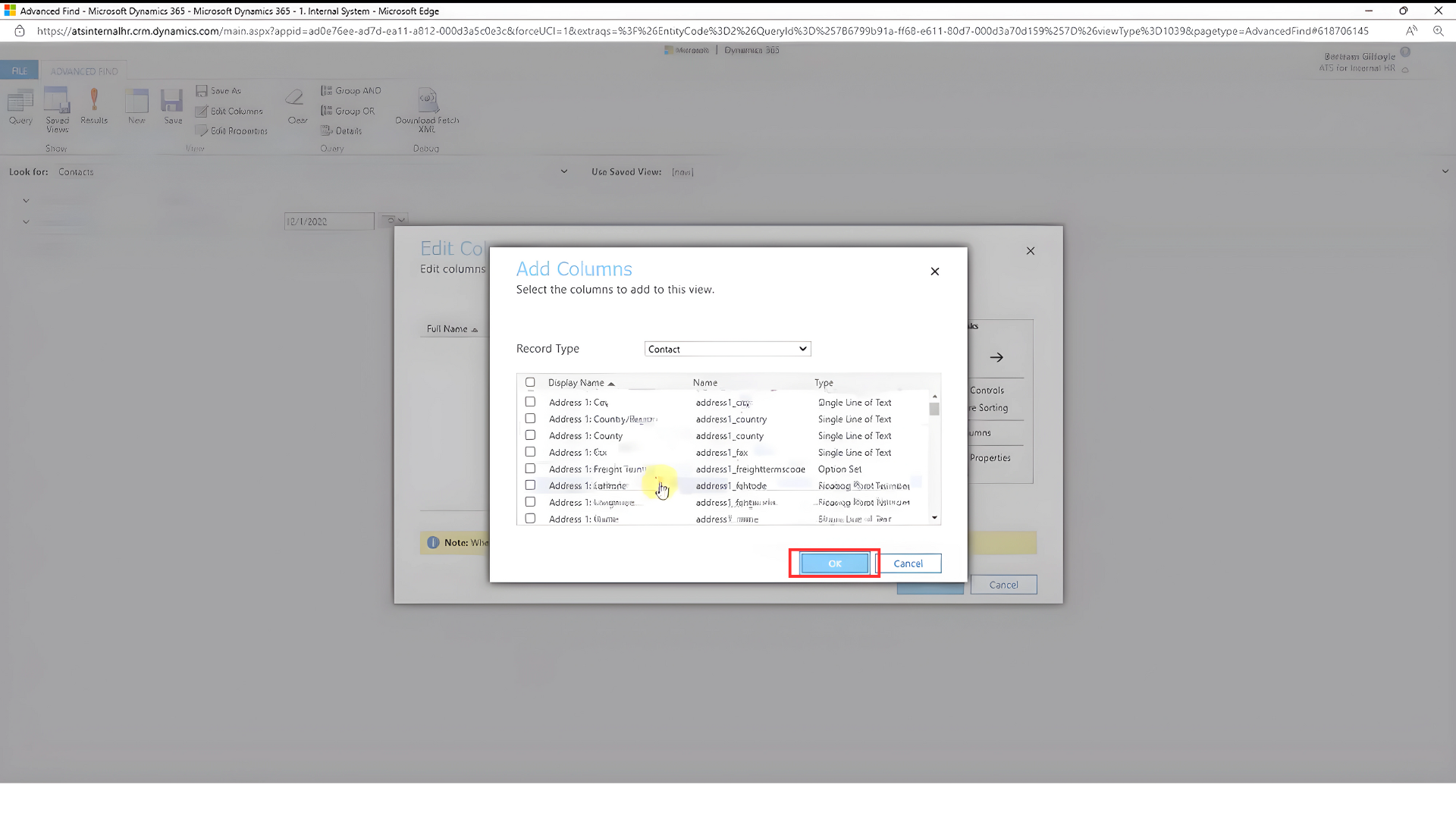Click the OK button in Add Columns
Screen dimensions: 1456x819
834,563
